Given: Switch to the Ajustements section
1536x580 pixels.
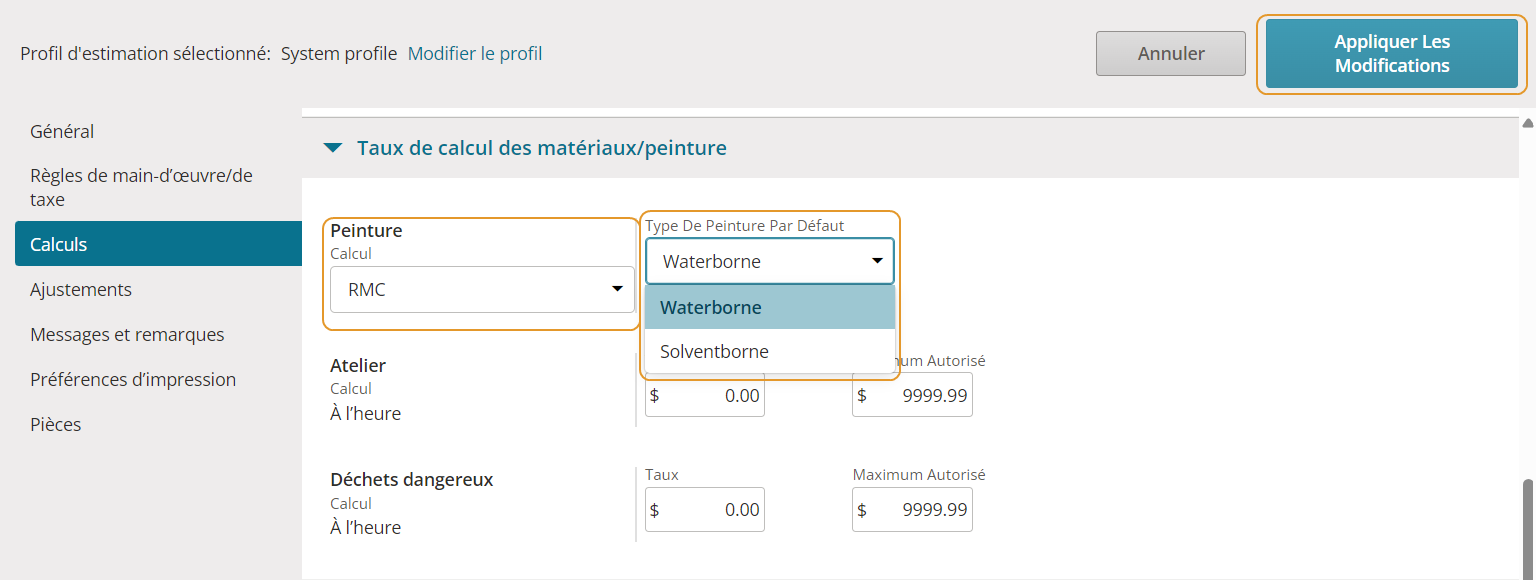Looking at the screenshot, I should pos(81,290).
